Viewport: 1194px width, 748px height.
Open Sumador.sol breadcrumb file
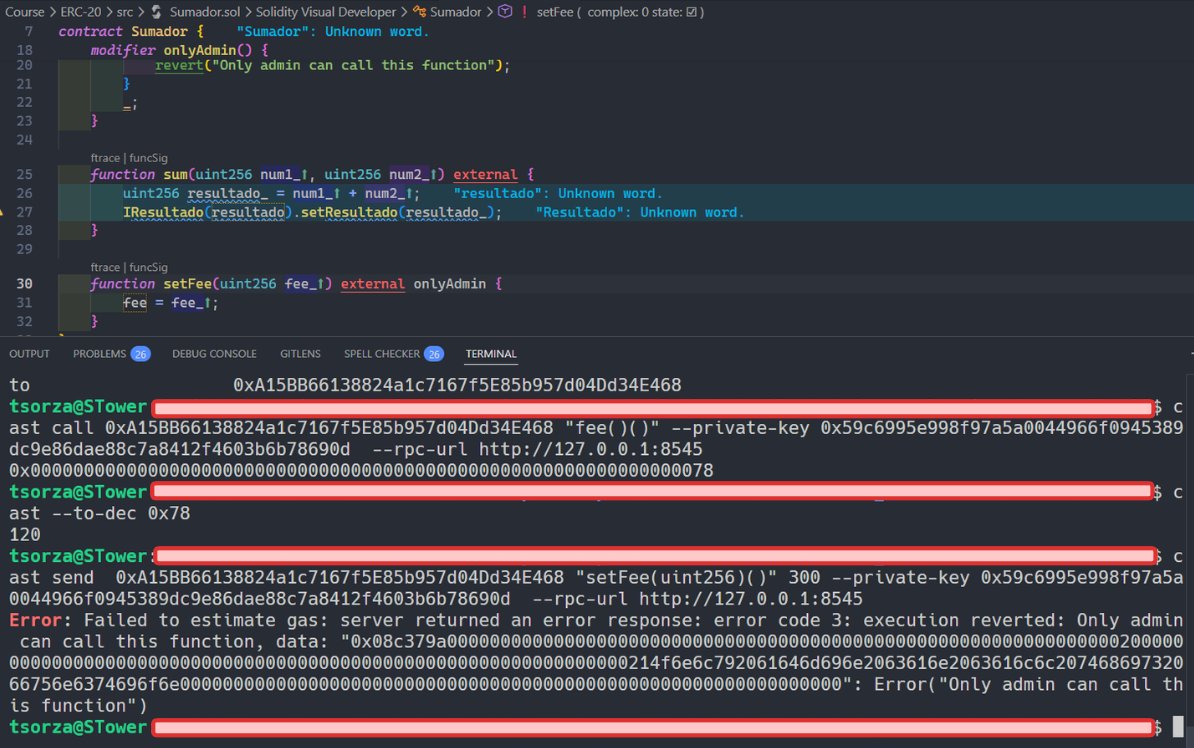pos(205,11)
